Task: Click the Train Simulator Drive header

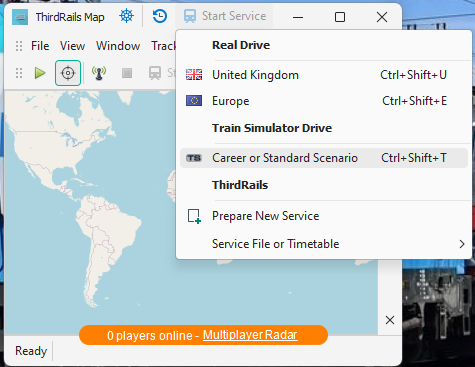Action: pos(272,128)
